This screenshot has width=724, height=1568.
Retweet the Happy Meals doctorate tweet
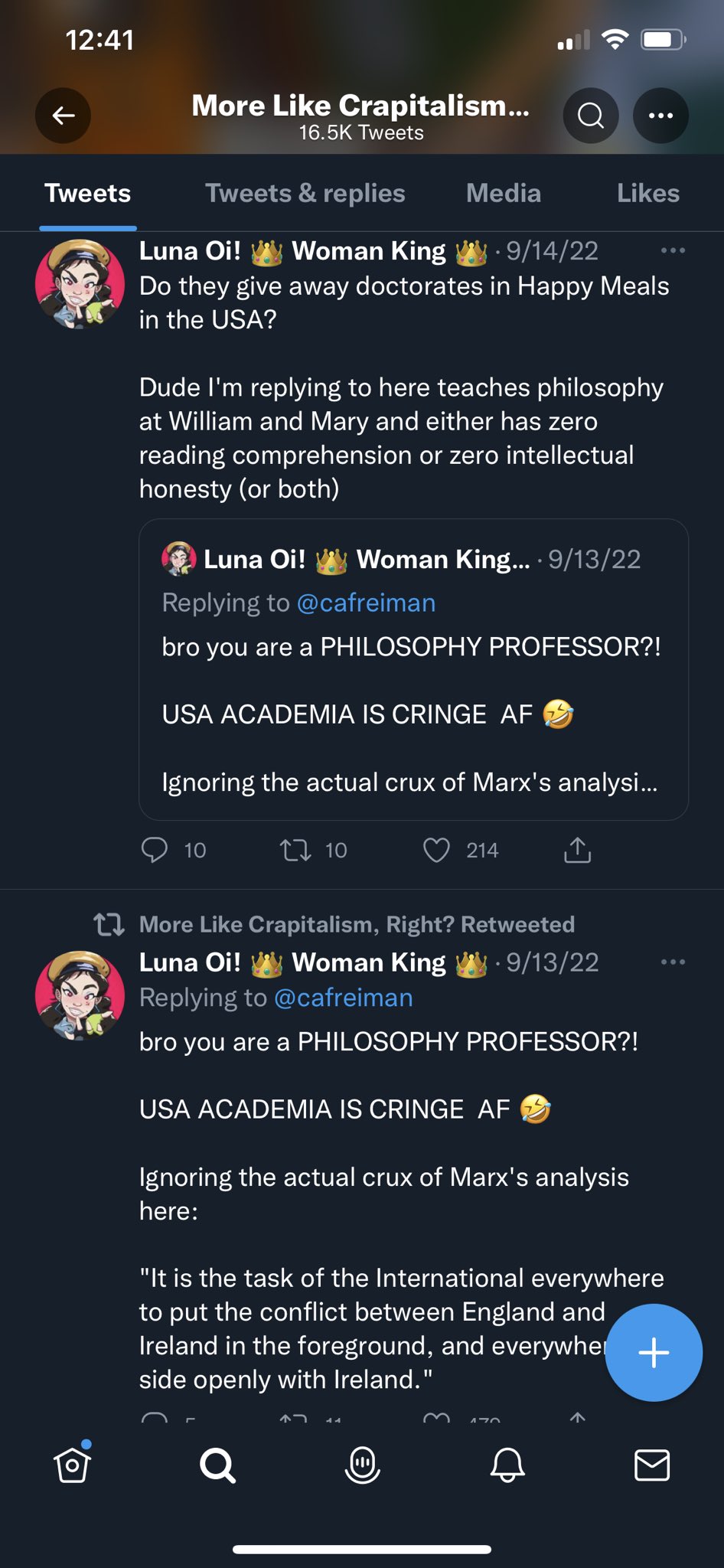point(295,850)
